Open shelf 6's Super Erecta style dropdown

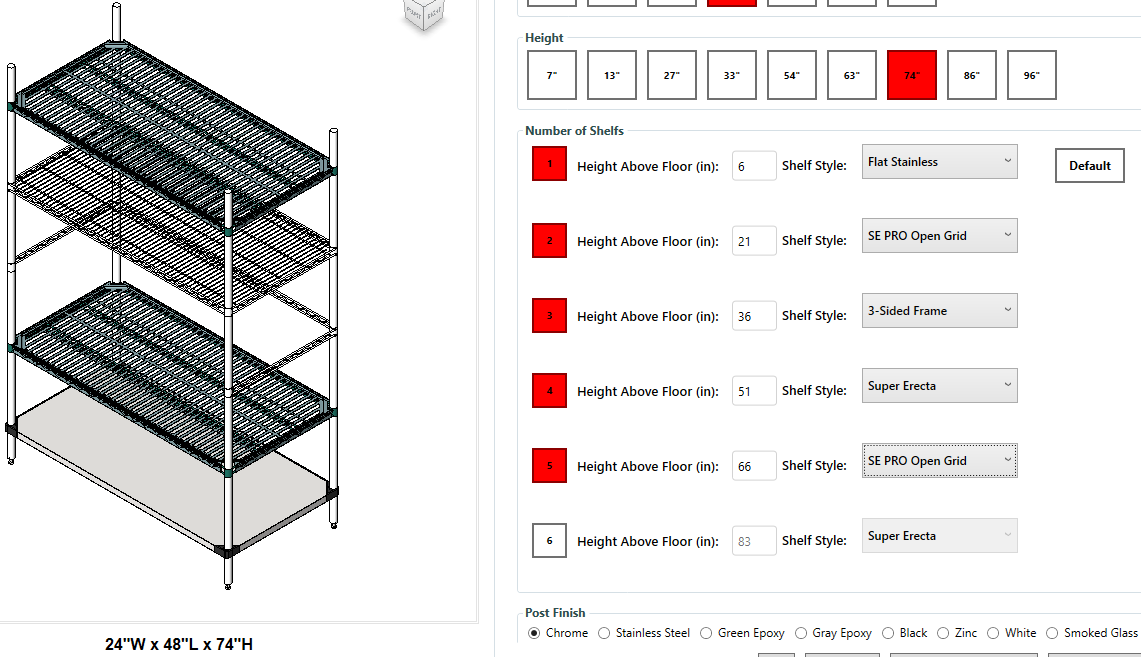tap(939, 535)
